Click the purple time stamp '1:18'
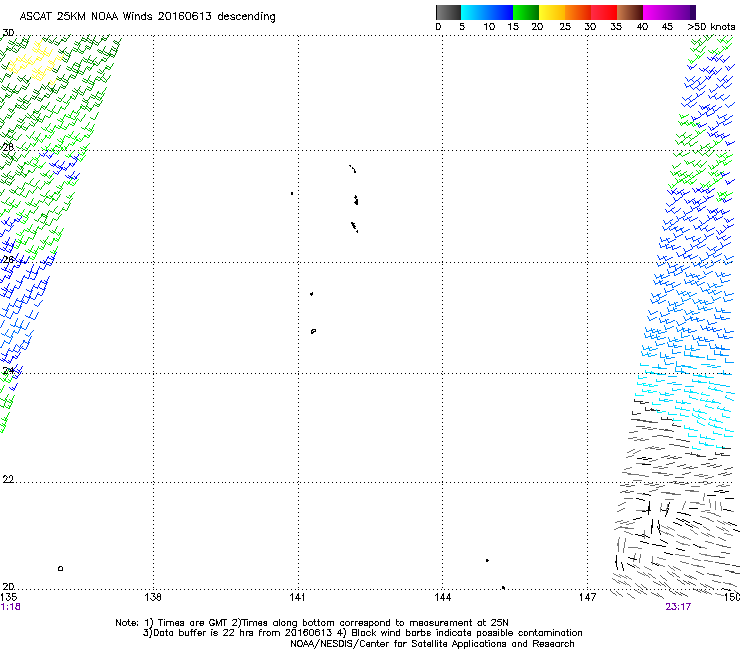Screen dimensions: 740x650 click(10, 607)
